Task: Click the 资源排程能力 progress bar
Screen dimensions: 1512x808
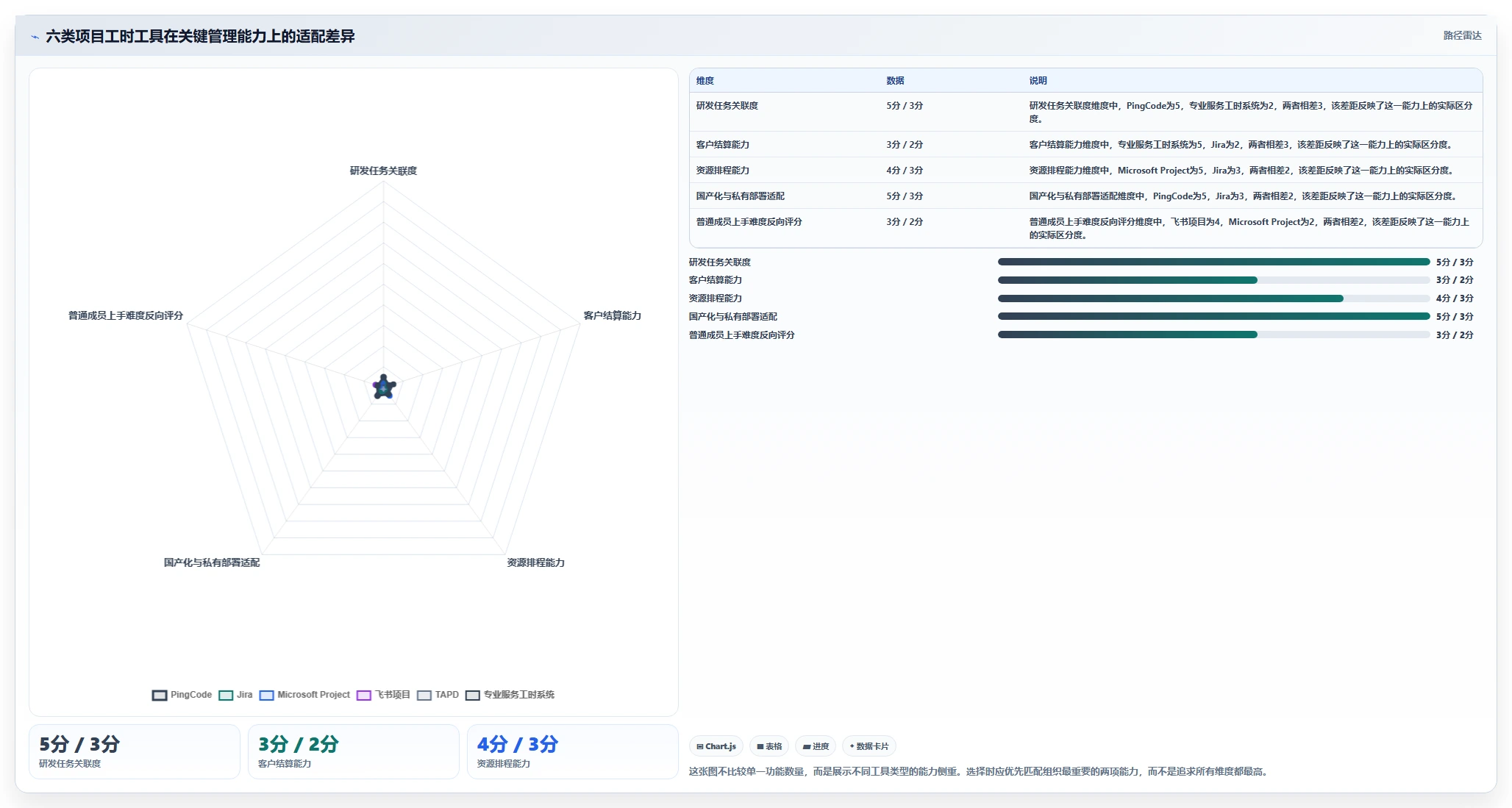Action: point(1213,298)
